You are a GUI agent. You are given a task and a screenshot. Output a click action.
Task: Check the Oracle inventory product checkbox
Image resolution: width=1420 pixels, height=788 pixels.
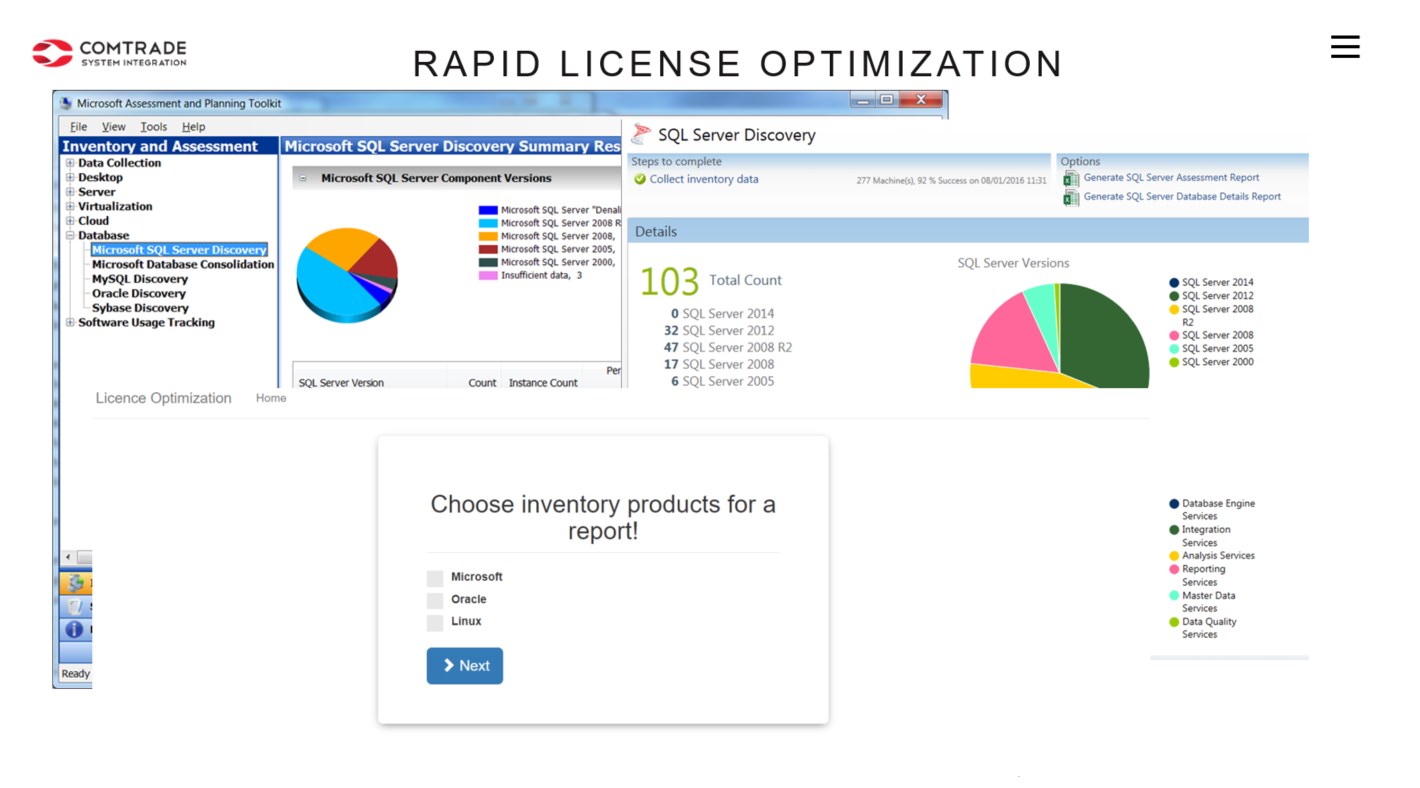(x=435, y=600)
